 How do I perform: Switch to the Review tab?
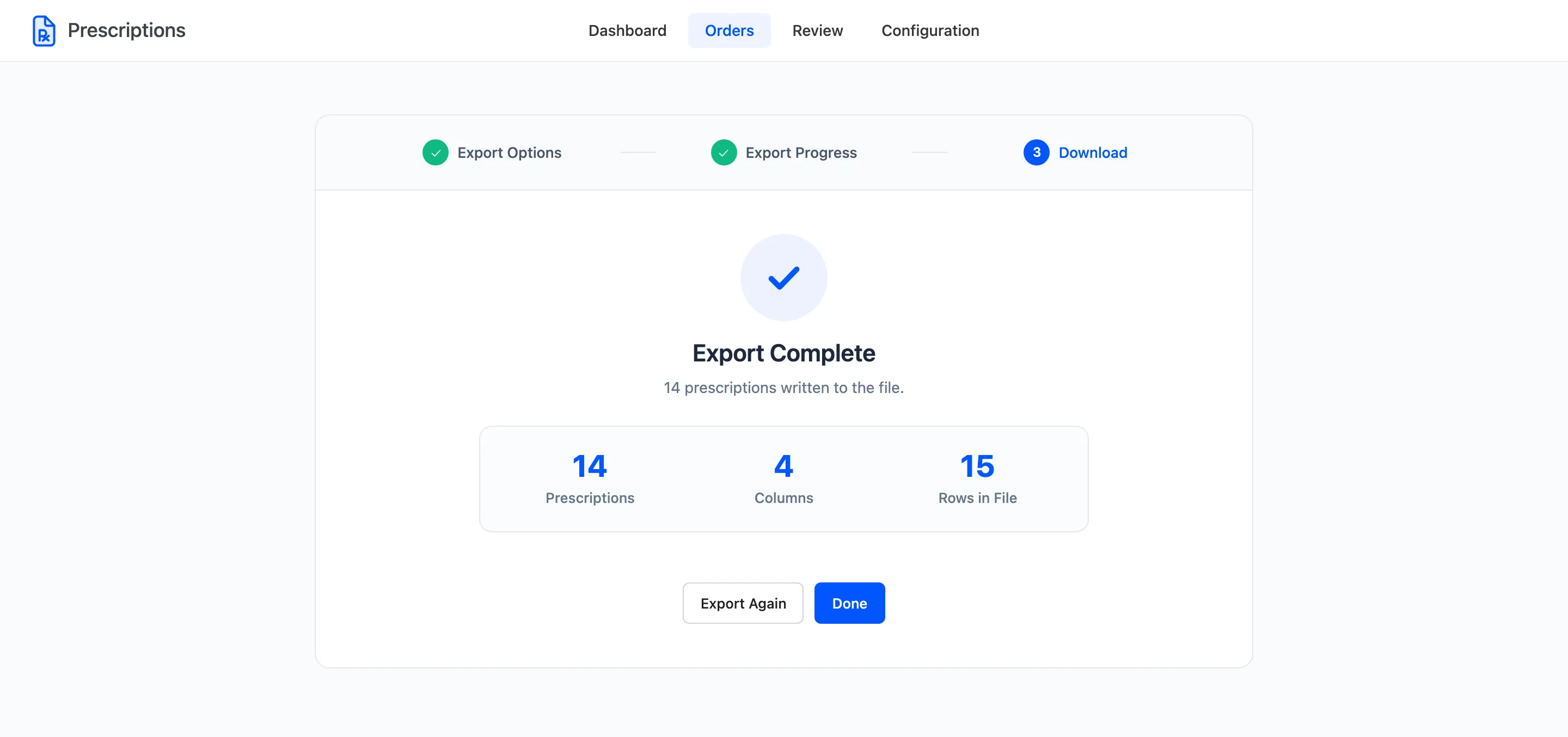tap(817, 30)
